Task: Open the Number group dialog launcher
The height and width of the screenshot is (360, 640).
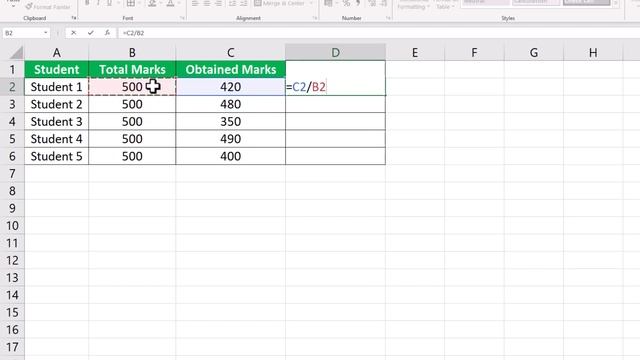Action: [x=388, y=18]
